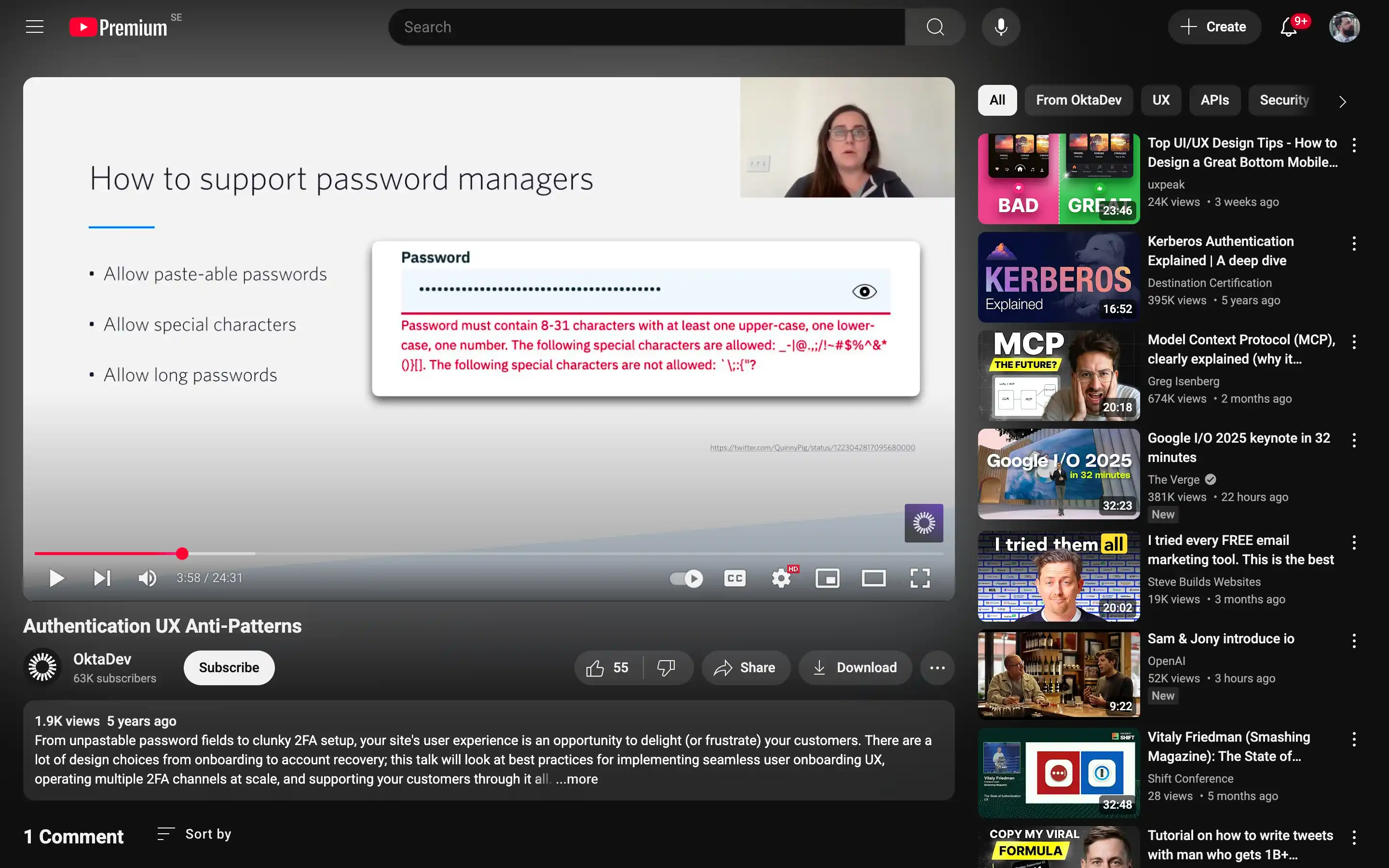1389x868 pixels.
Task: Open options menu for MCP video
Action: coord(1354,342)
